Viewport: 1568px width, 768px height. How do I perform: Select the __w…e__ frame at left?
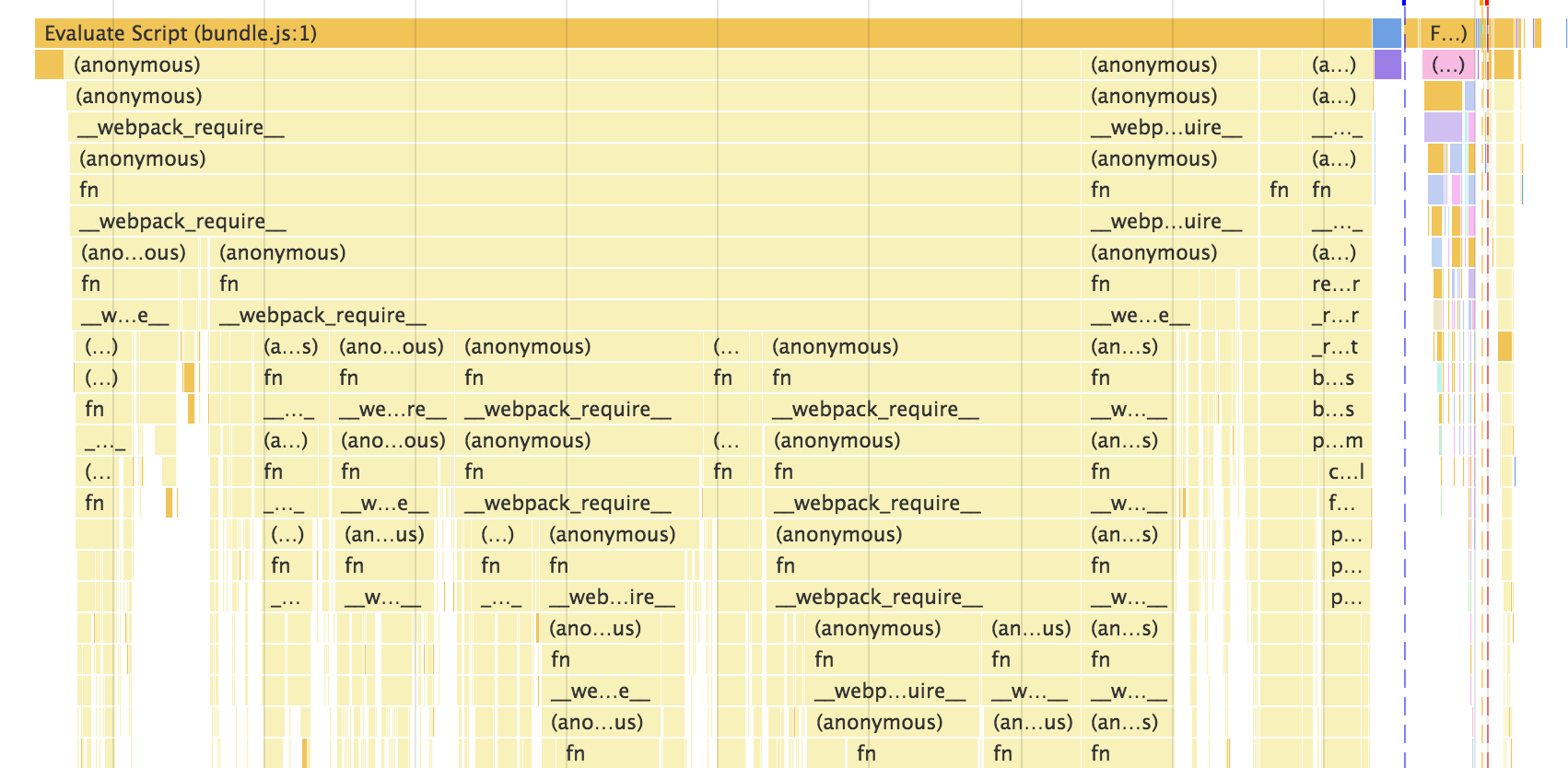[x=126, y=315]
